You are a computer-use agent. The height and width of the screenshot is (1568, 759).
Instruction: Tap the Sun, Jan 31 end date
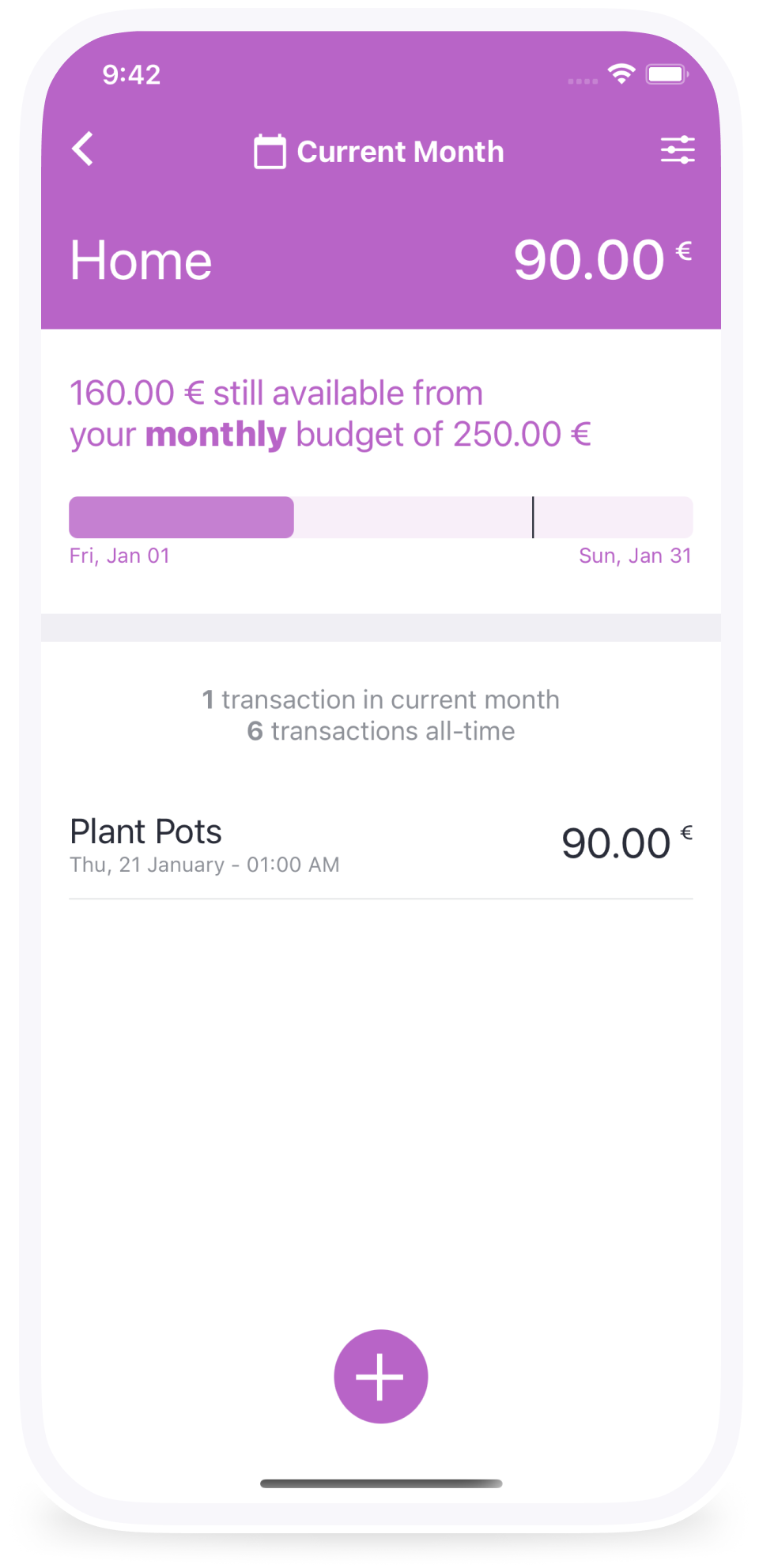[x=635, y=556]
